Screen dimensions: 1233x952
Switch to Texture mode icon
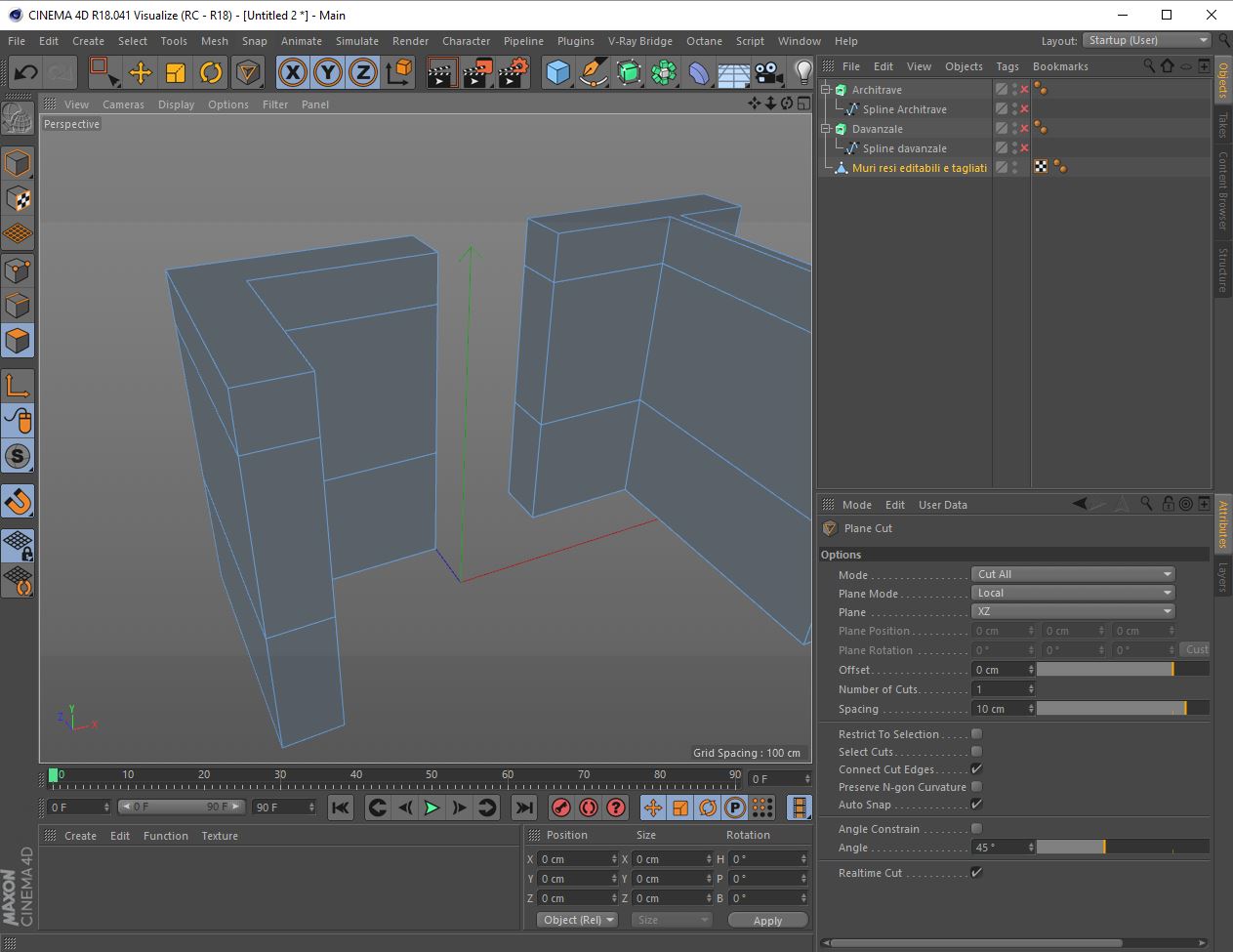[x=18, y=198]
